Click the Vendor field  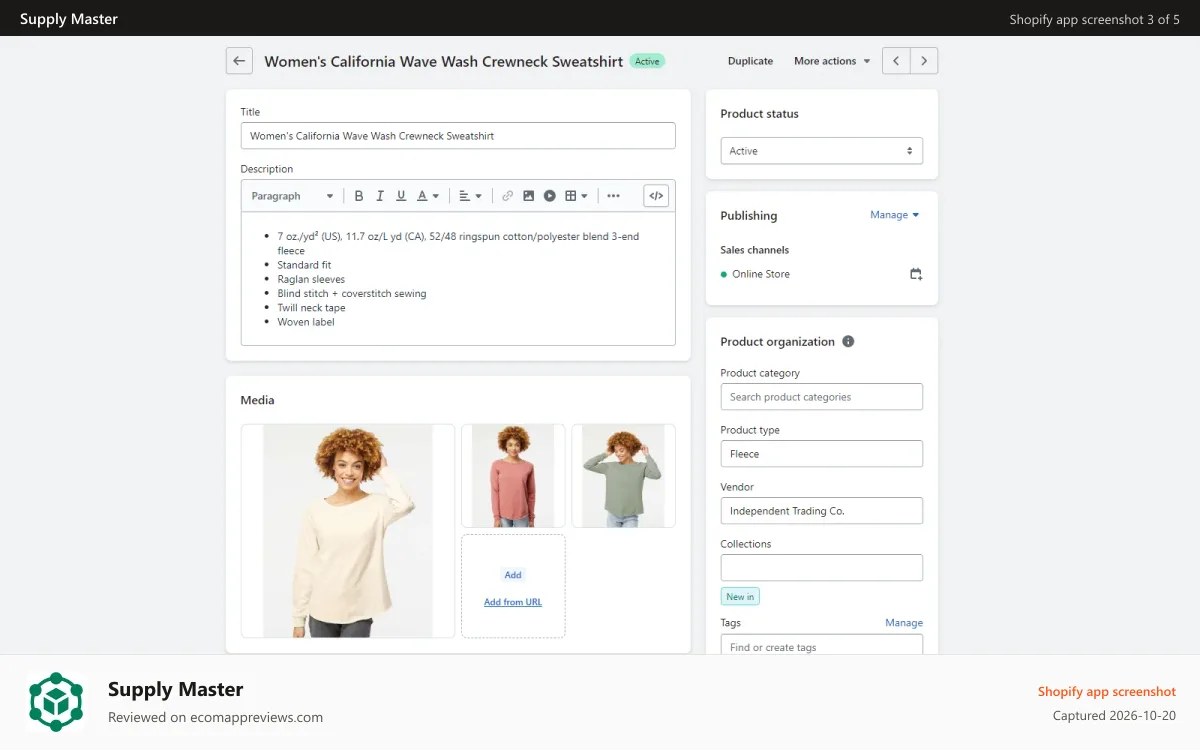[x=822, y=511]
